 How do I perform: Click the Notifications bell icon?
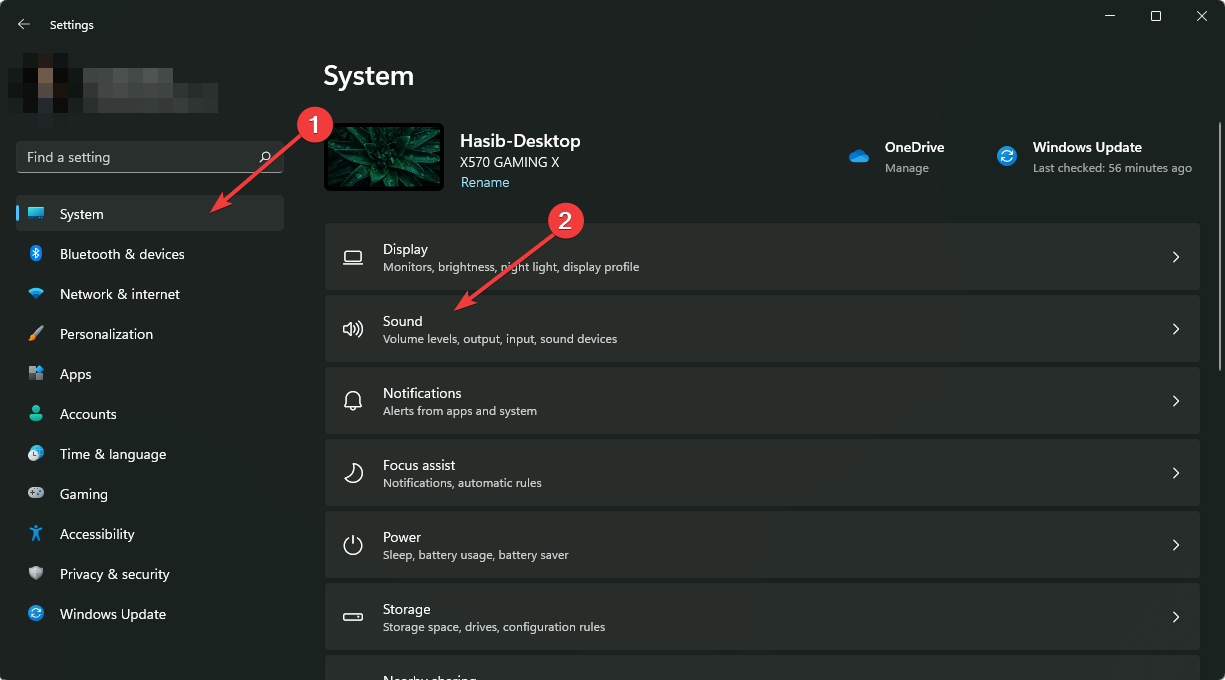[353, 401]
